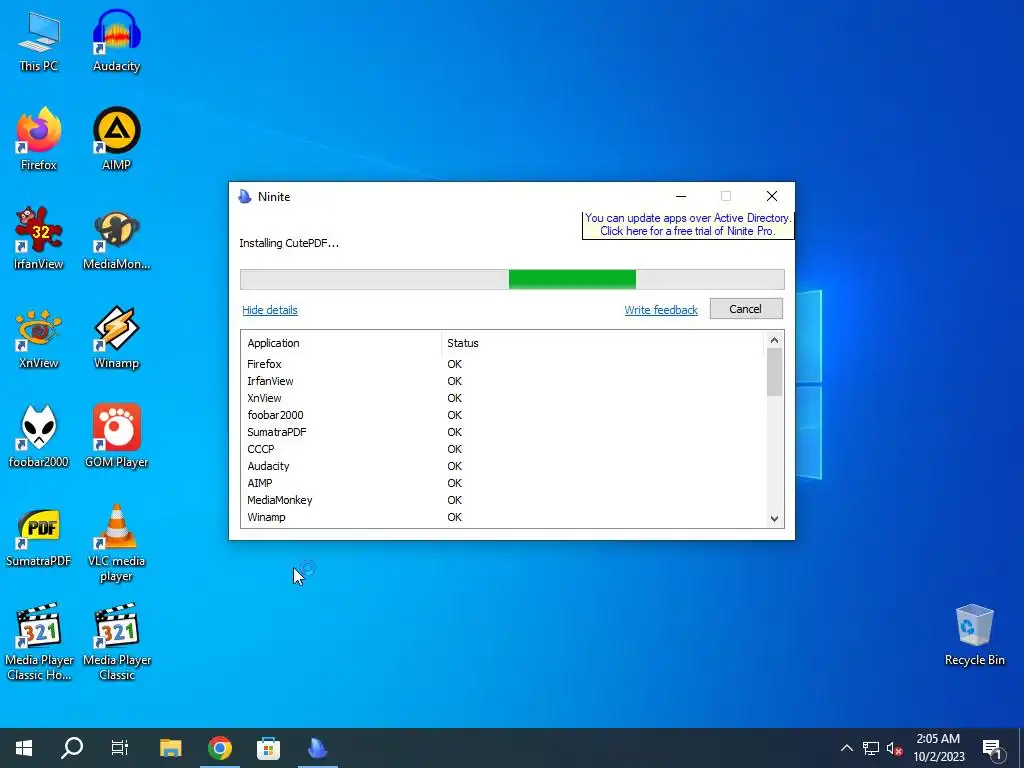1024x768 pixels.
Task: Select the Winamp row in details list
Action: (x=503, y=517)
